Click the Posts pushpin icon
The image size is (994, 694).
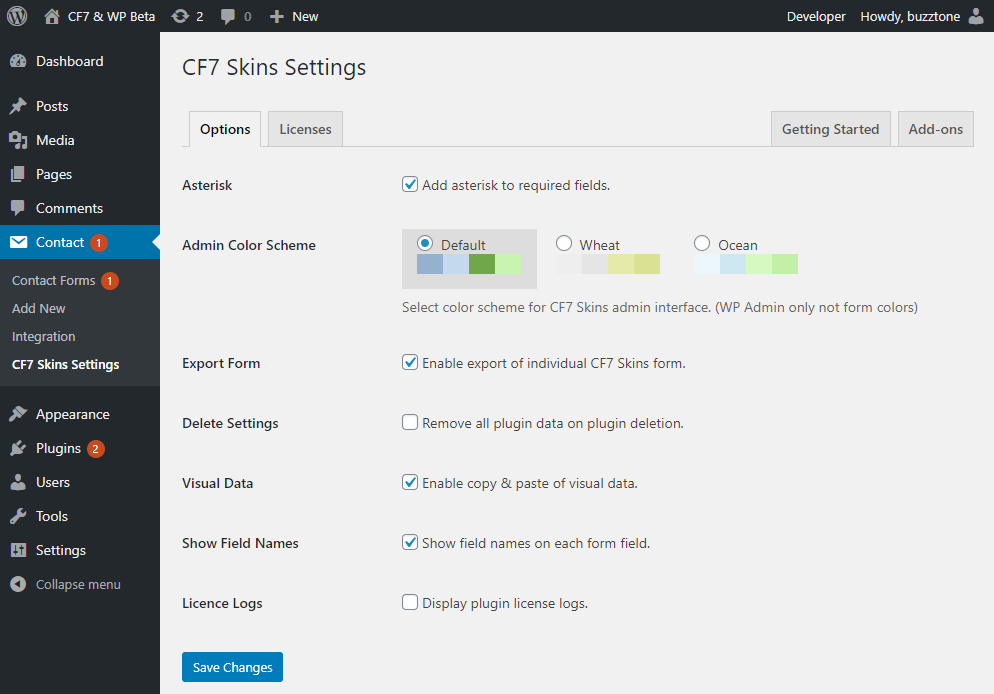pos(18,106)
